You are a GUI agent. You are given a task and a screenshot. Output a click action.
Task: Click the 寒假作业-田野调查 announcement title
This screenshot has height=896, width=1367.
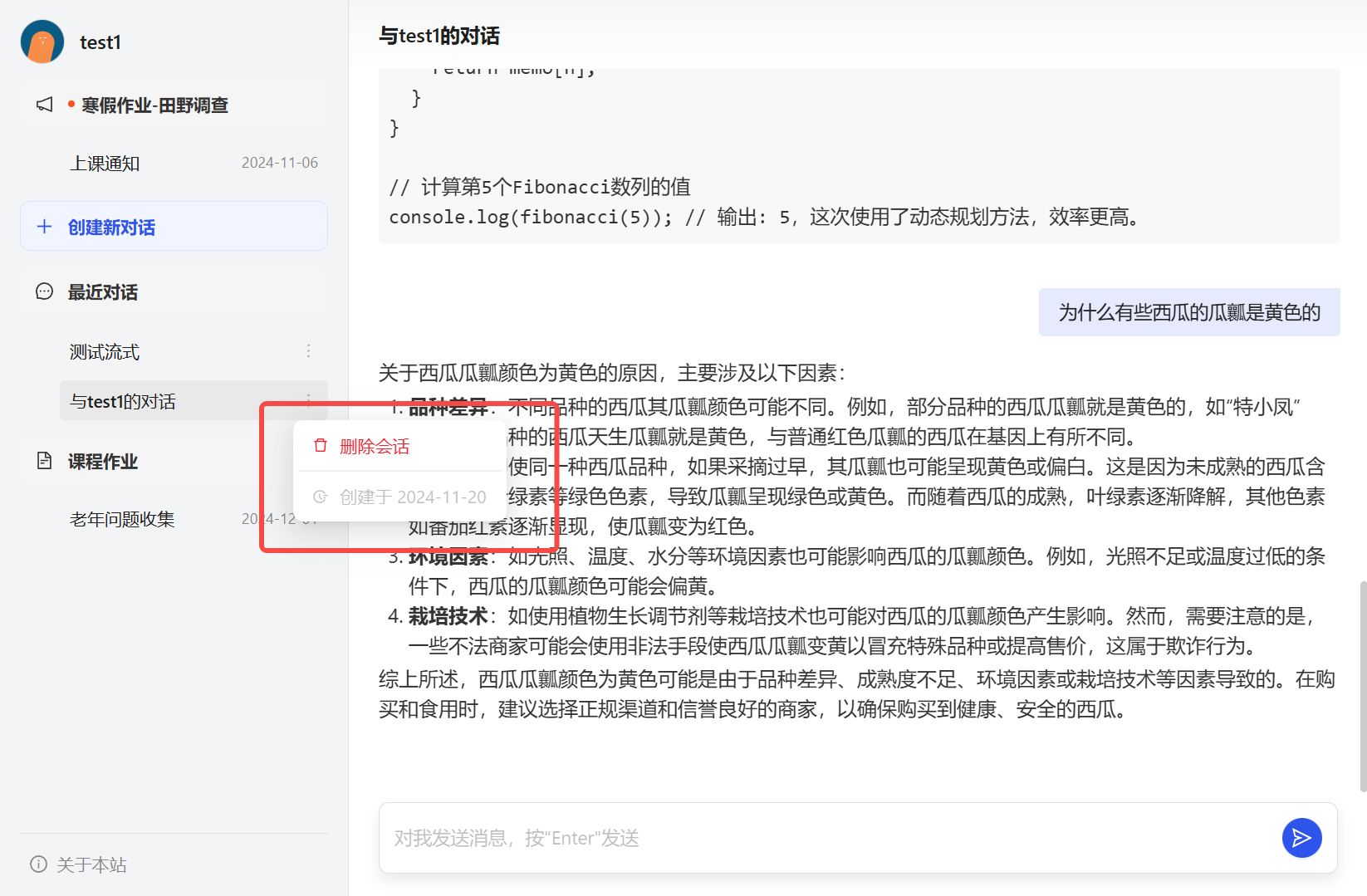click(x=154, y=105)
